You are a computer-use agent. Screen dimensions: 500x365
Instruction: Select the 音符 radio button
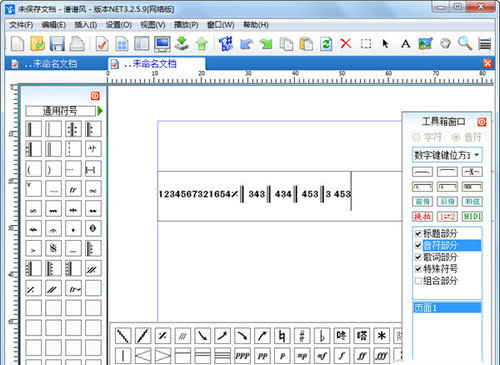tap(456, 137)
